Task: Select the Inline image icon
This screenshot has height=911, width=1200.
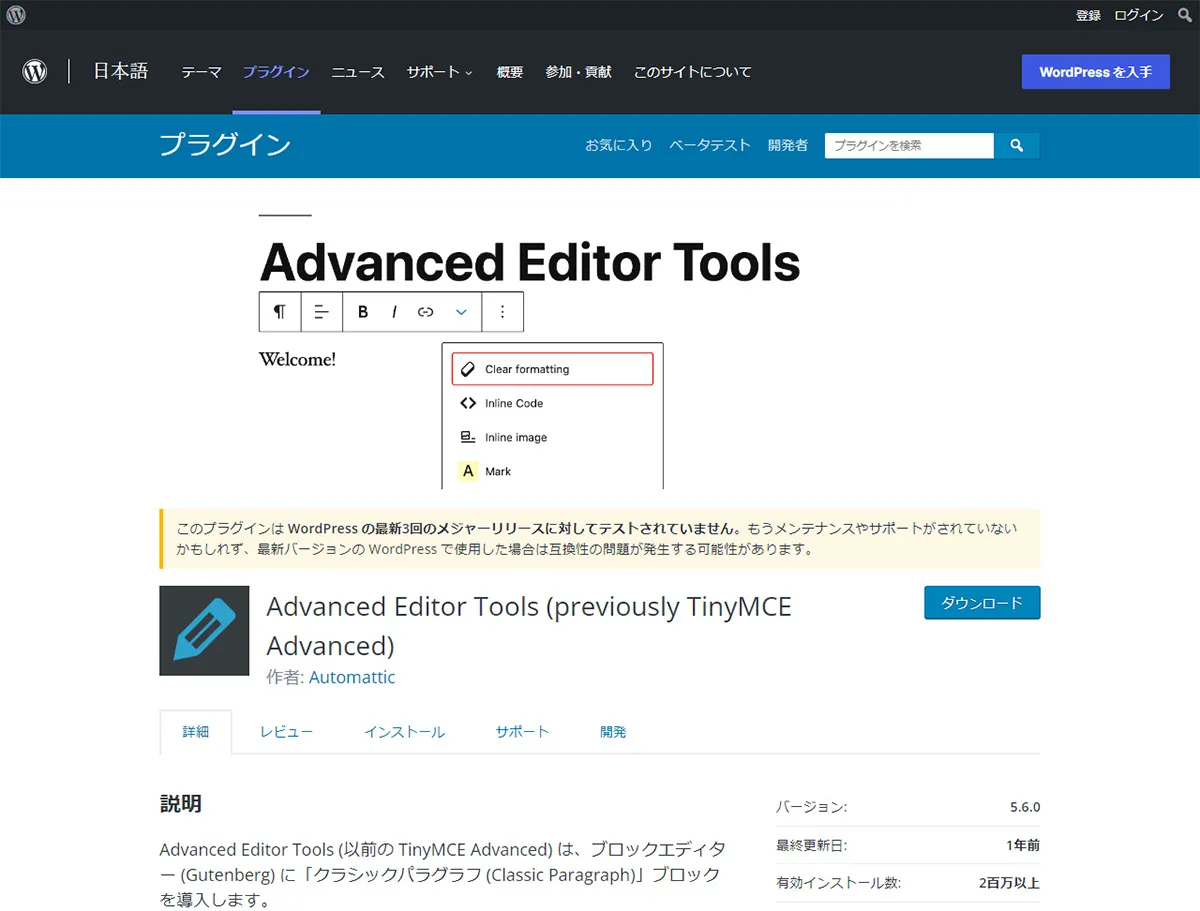Action: [x=468, y=437]
